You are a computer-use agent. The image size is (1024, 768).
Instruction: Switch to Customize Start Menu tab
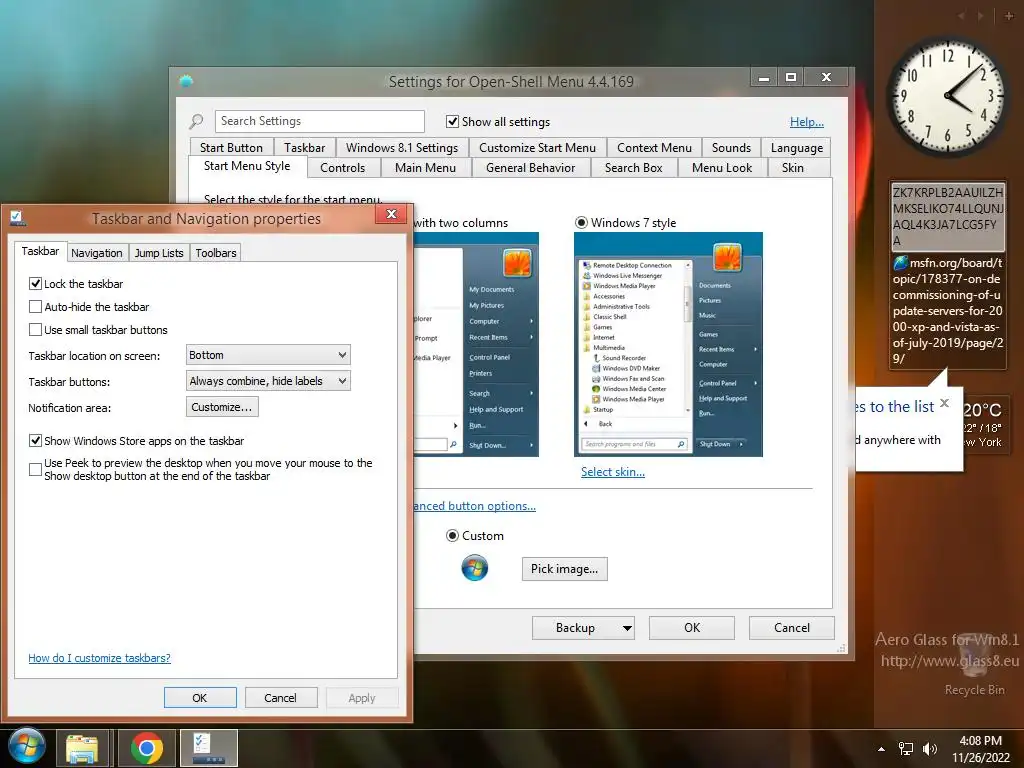point(537,148)
